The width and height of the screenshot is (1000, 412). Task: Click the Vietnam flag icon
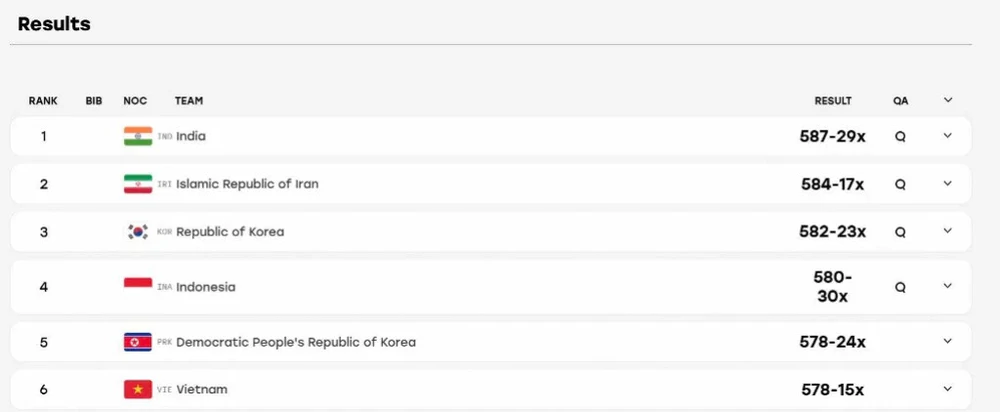138,389
